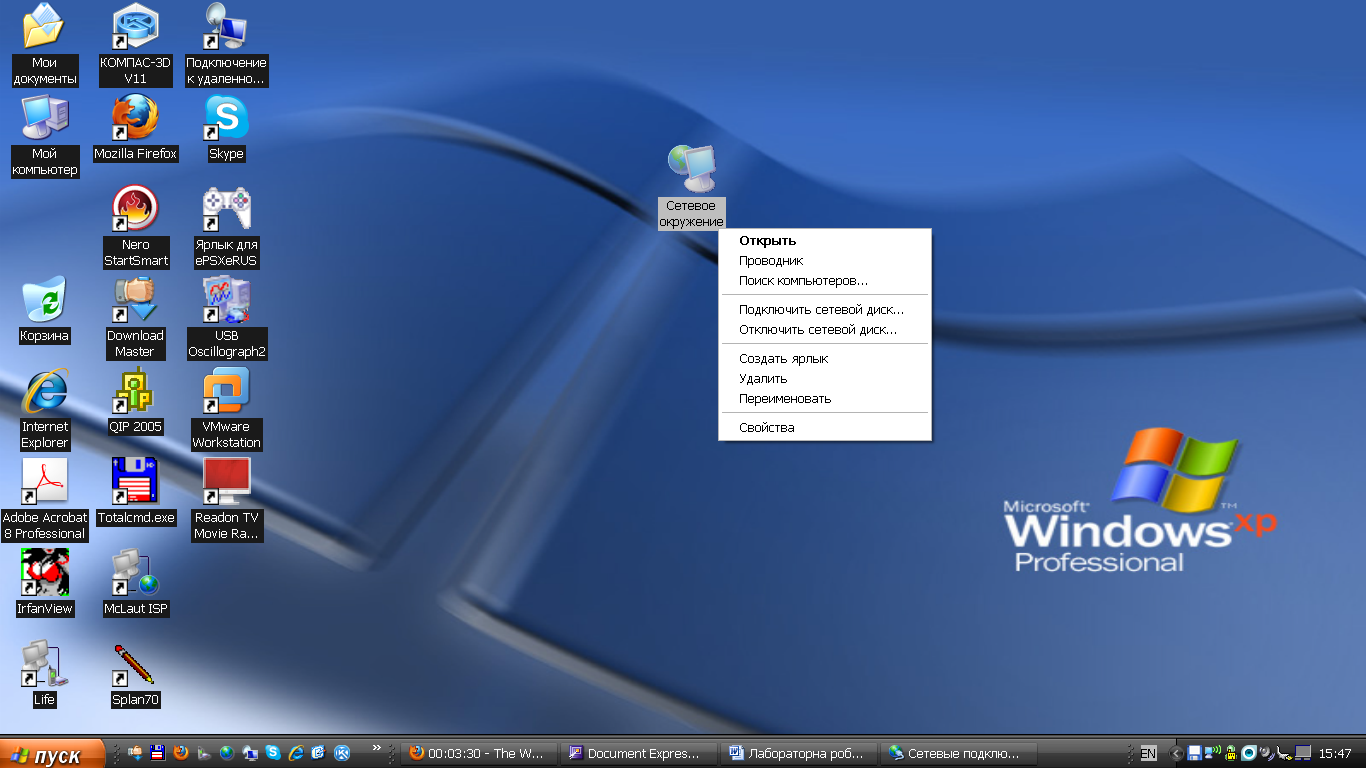Screen dimensions: 1366x768
Task: Select the Skype desktop shortcut
Action: 226,128
